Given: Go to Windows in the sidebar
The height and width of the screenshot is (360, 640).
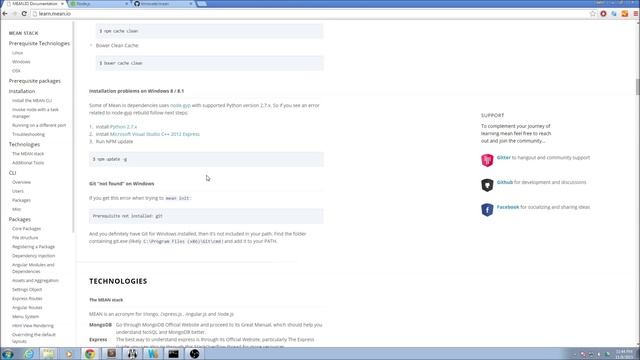Looking at the screenshot, I should pyautogui.click(x=21, y=62).
